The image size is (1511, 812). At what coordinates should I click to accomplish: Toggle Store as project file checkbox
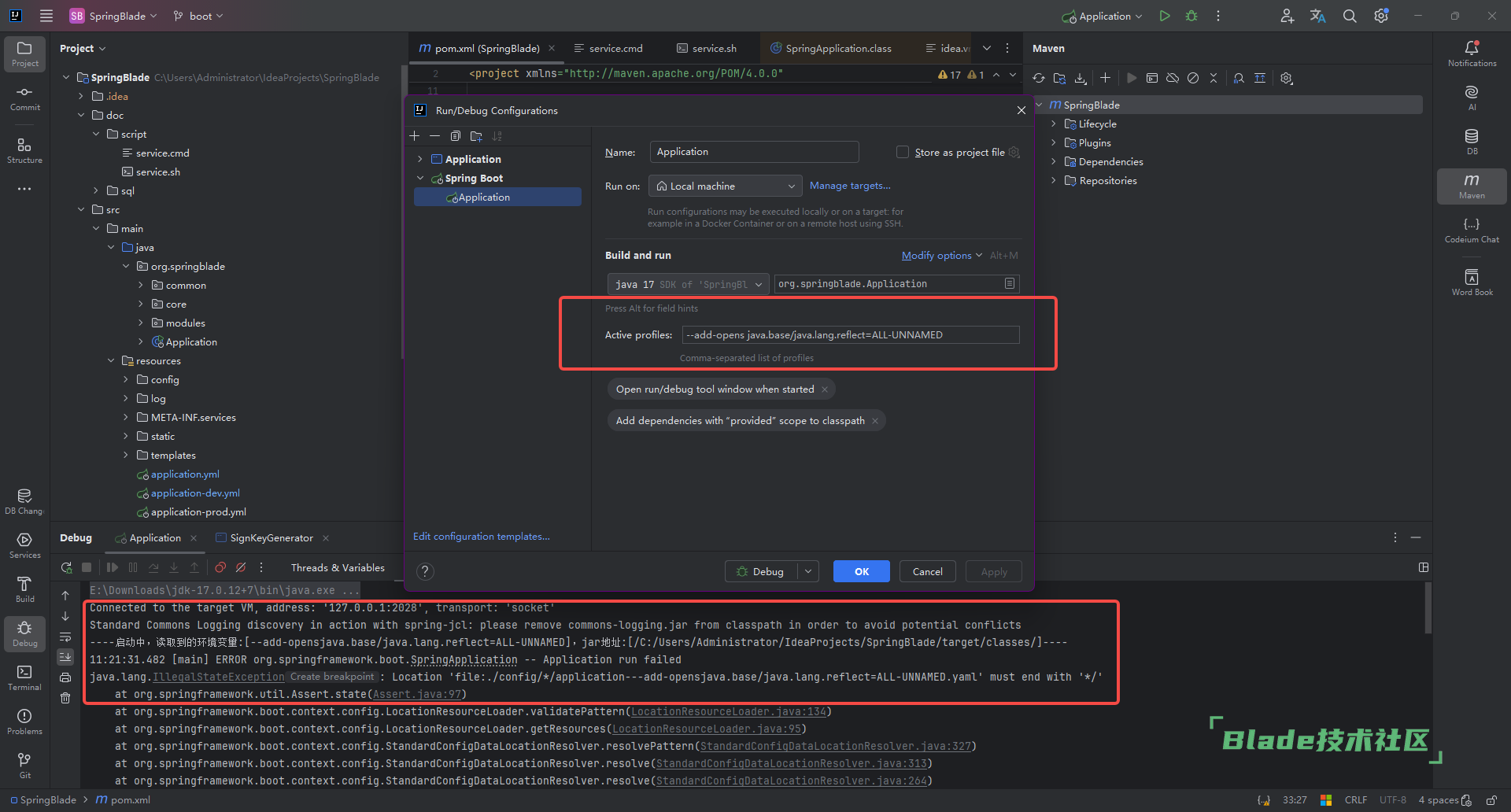coord(903,152)
